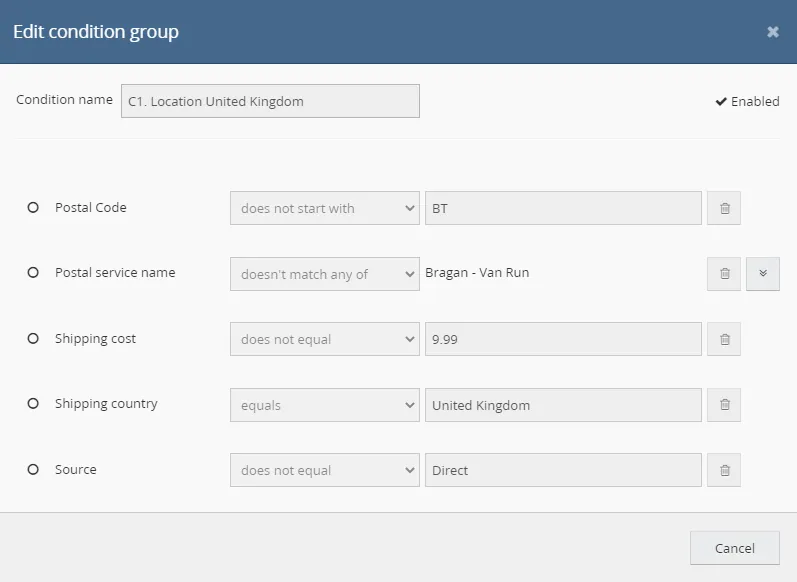This screenshot has width=797, height=582.
Task: Select the Shipping country radio button
Action: coord(33,404)
